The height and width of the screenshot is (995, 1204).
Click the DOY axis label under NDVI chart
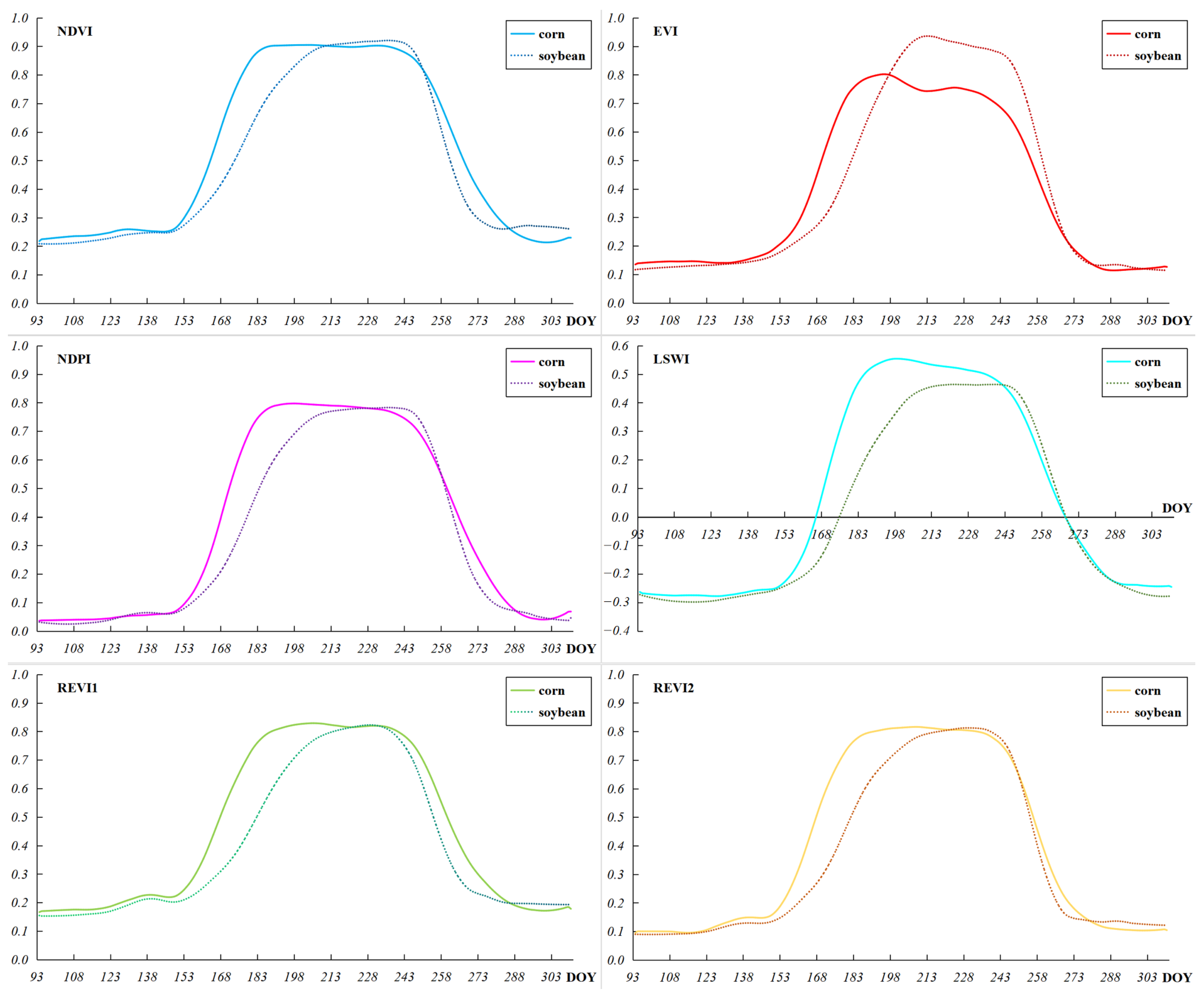point(581,321)
